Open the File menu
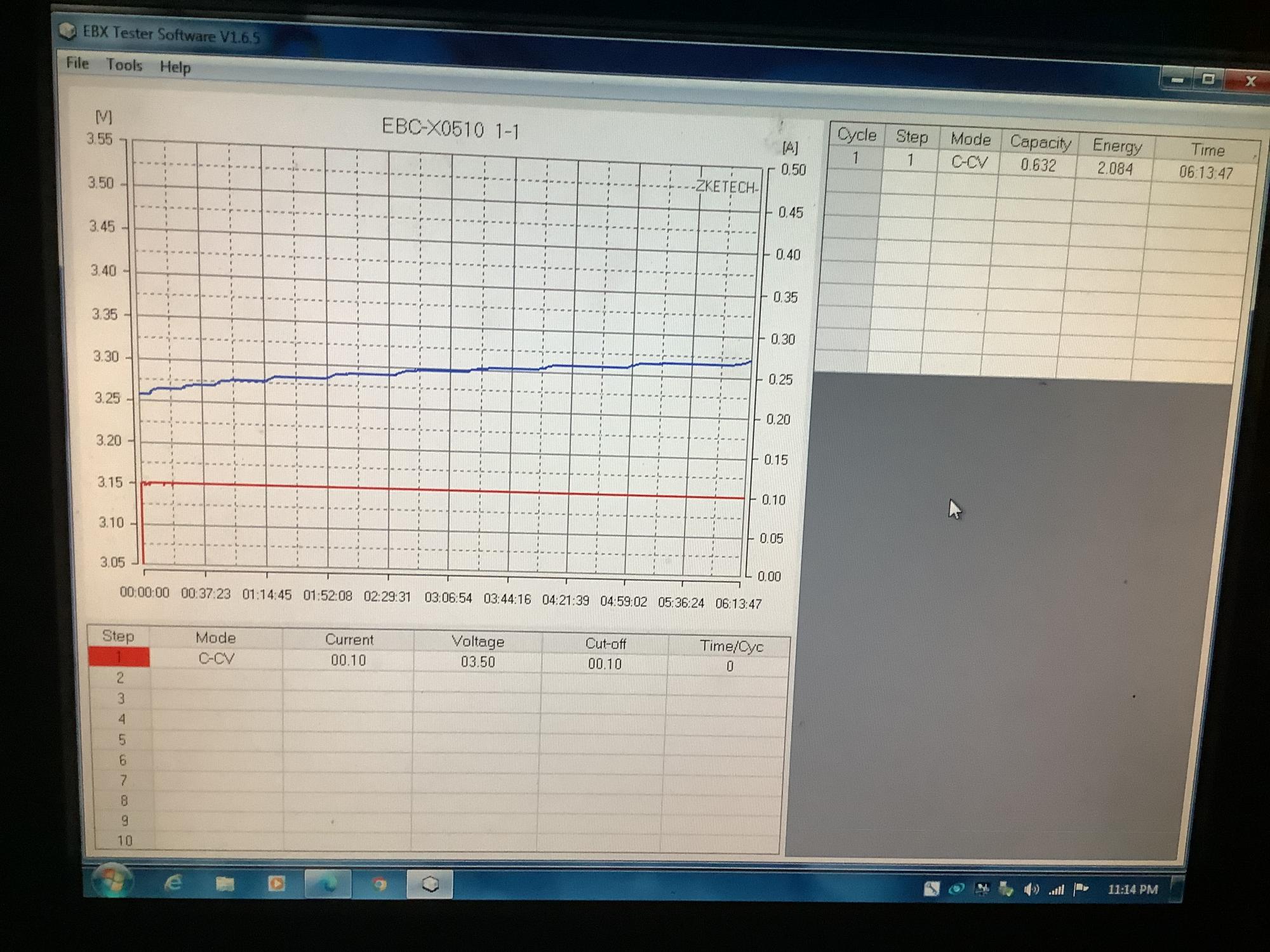Image resolution: width=1270 pixels, height=952 pixels. tap(77, 63)
